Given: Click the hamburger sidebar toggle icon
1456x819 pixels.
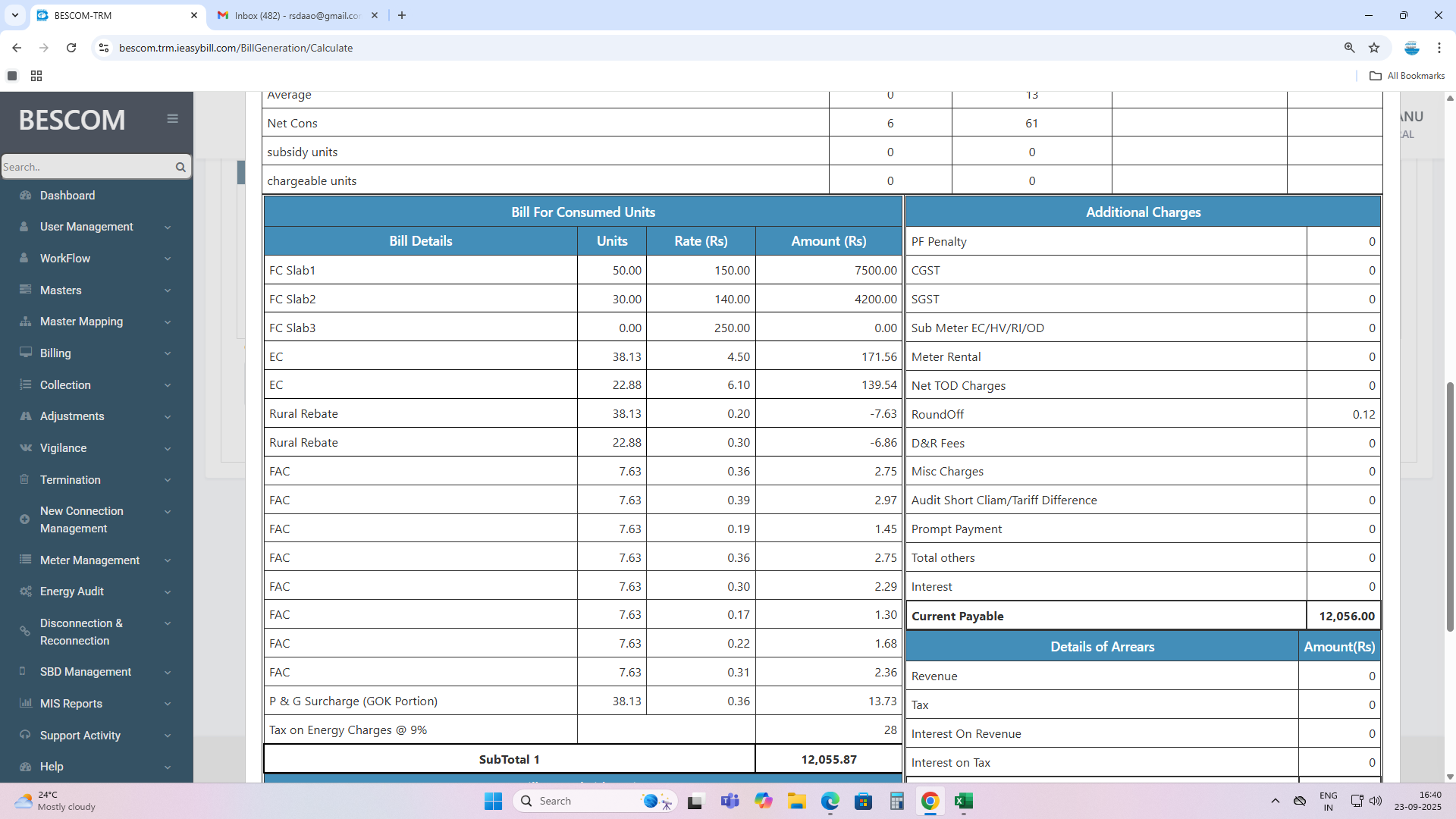Looking at the screenshot, I should (172, 118).
